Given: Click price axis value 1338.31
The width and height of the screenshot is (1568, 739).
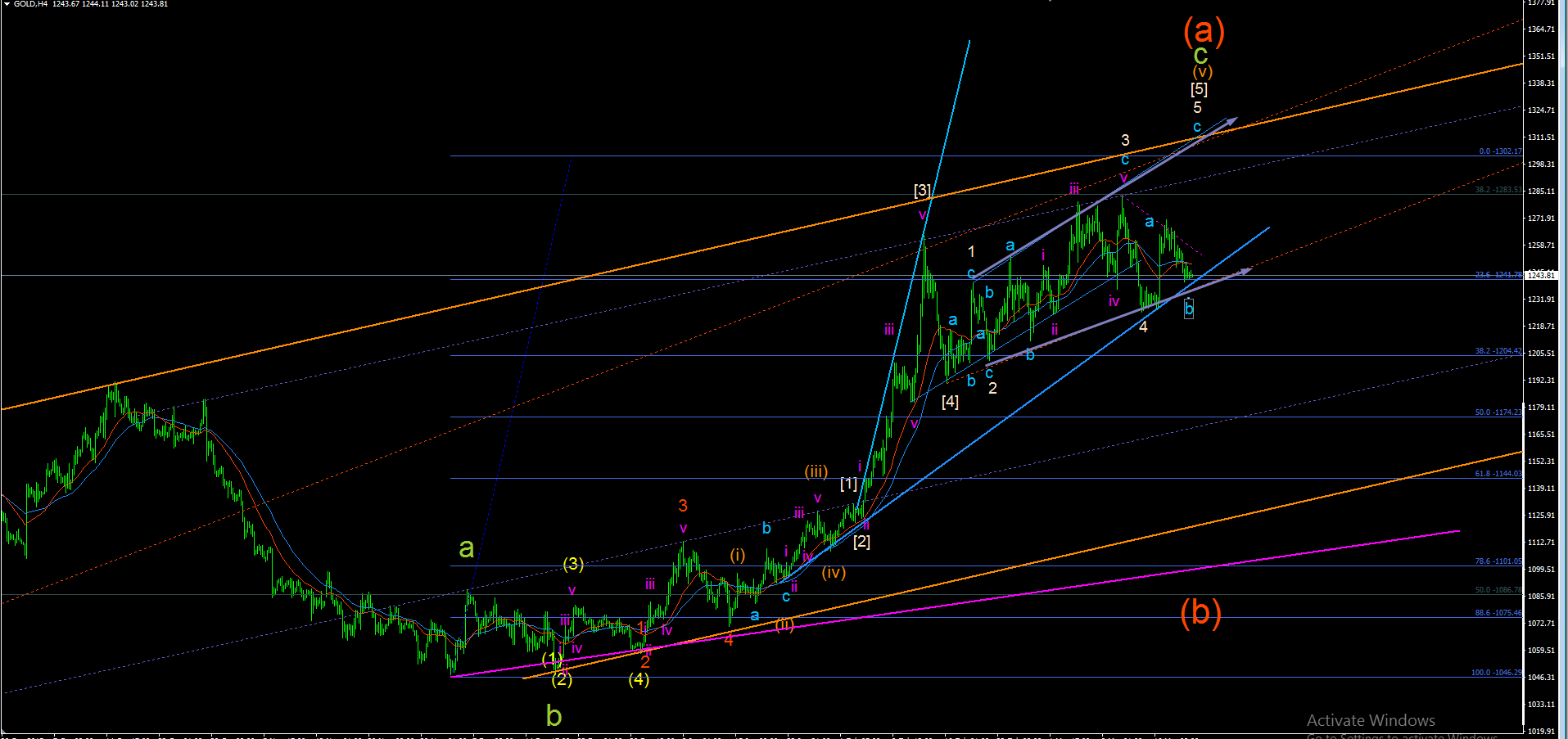Looking at the screenshot, I should pyautogui.click(x=1541, y=83).
